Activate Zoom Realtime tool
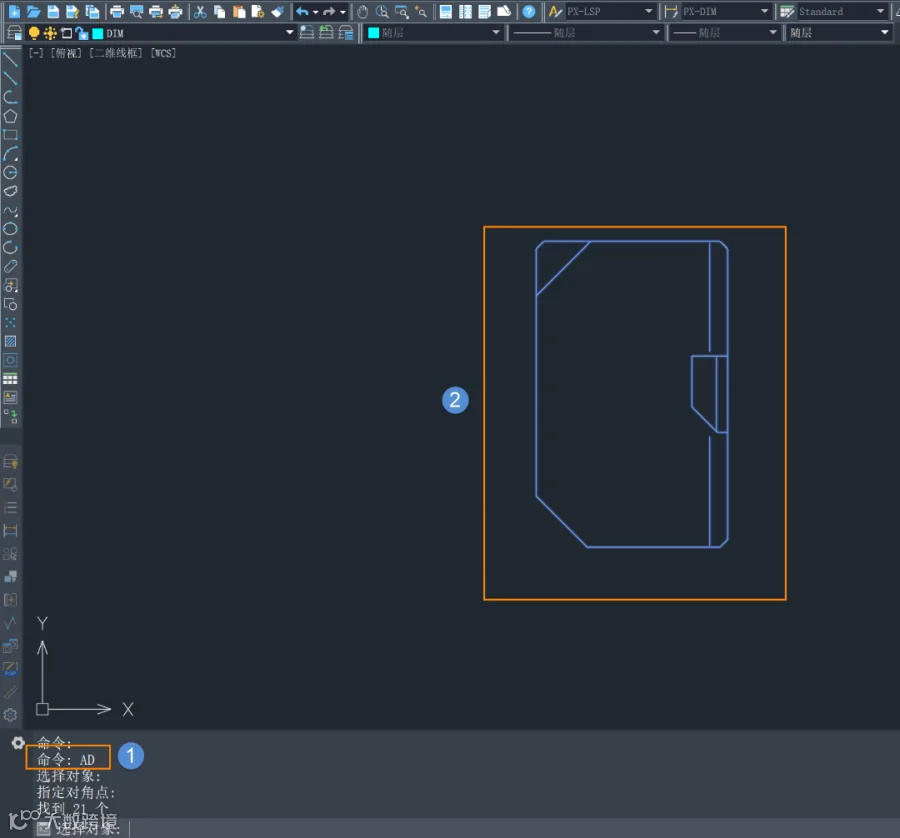The height and width of the screenshot is (838, 900). coord(382,11)
